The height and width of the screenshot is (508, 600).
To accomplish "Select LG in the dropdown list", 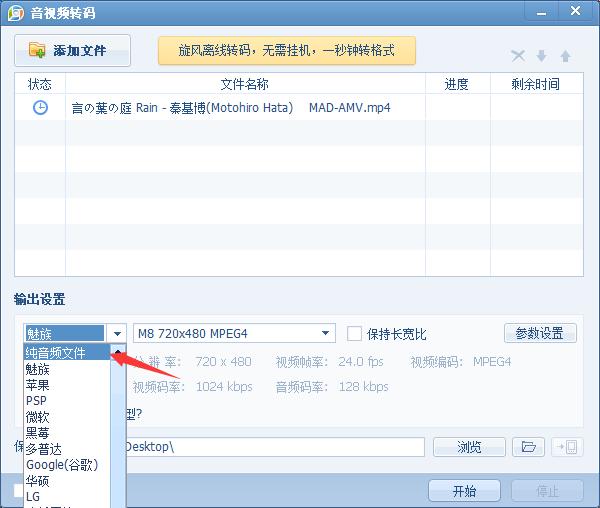I will click(x=67, y=497).
